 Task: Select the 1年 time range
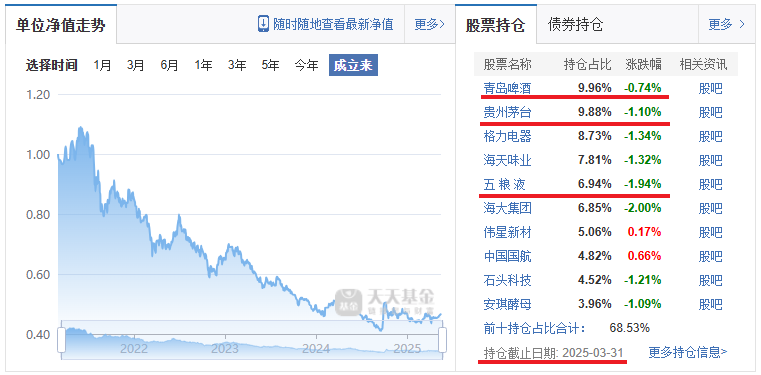click(x=203, y=65)
